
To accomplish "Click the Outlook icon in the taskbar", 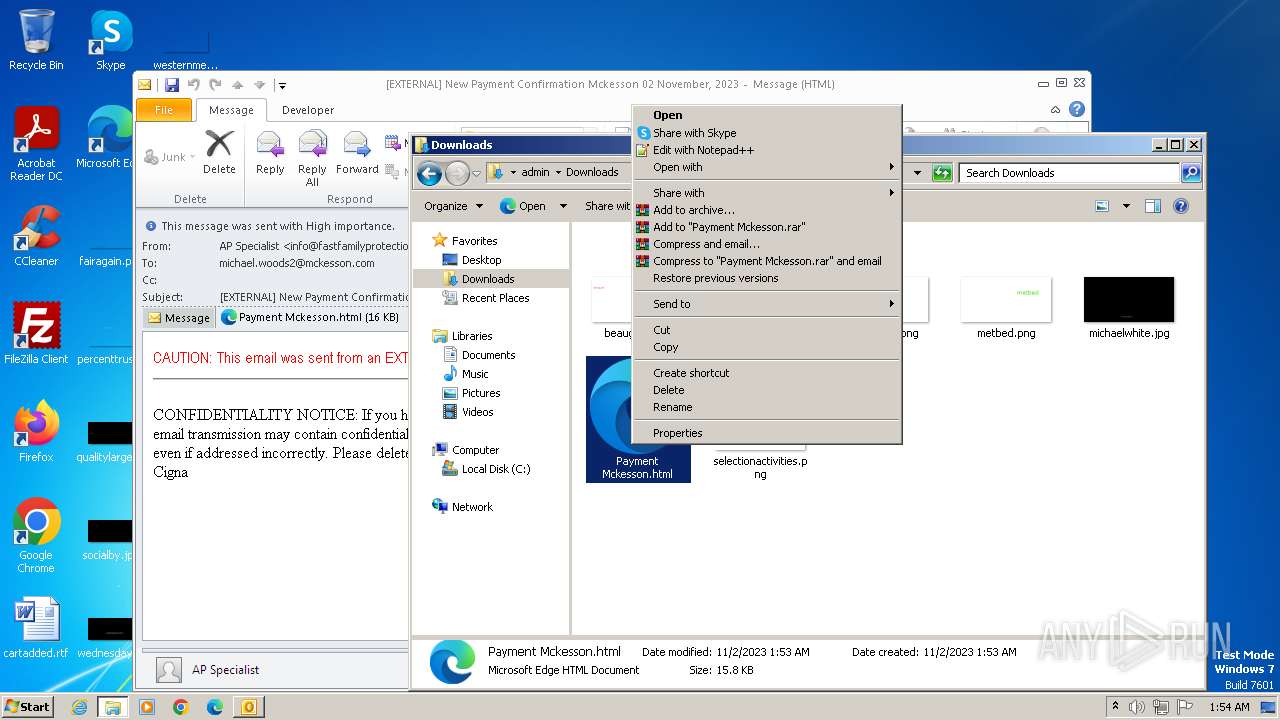I will point(248,707).
